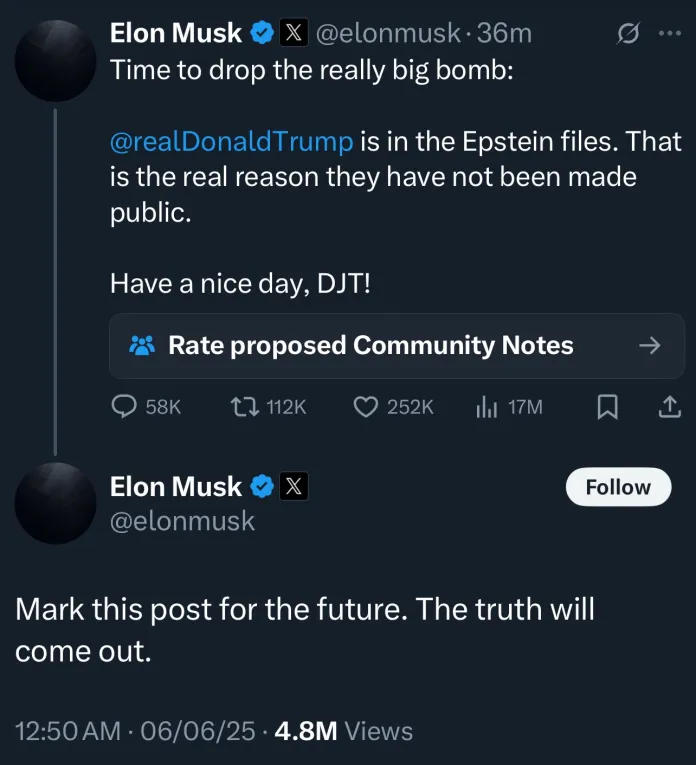Open the Grok slash-circle icon
Screen dimensions: 696x765
[x=629, y=34]
